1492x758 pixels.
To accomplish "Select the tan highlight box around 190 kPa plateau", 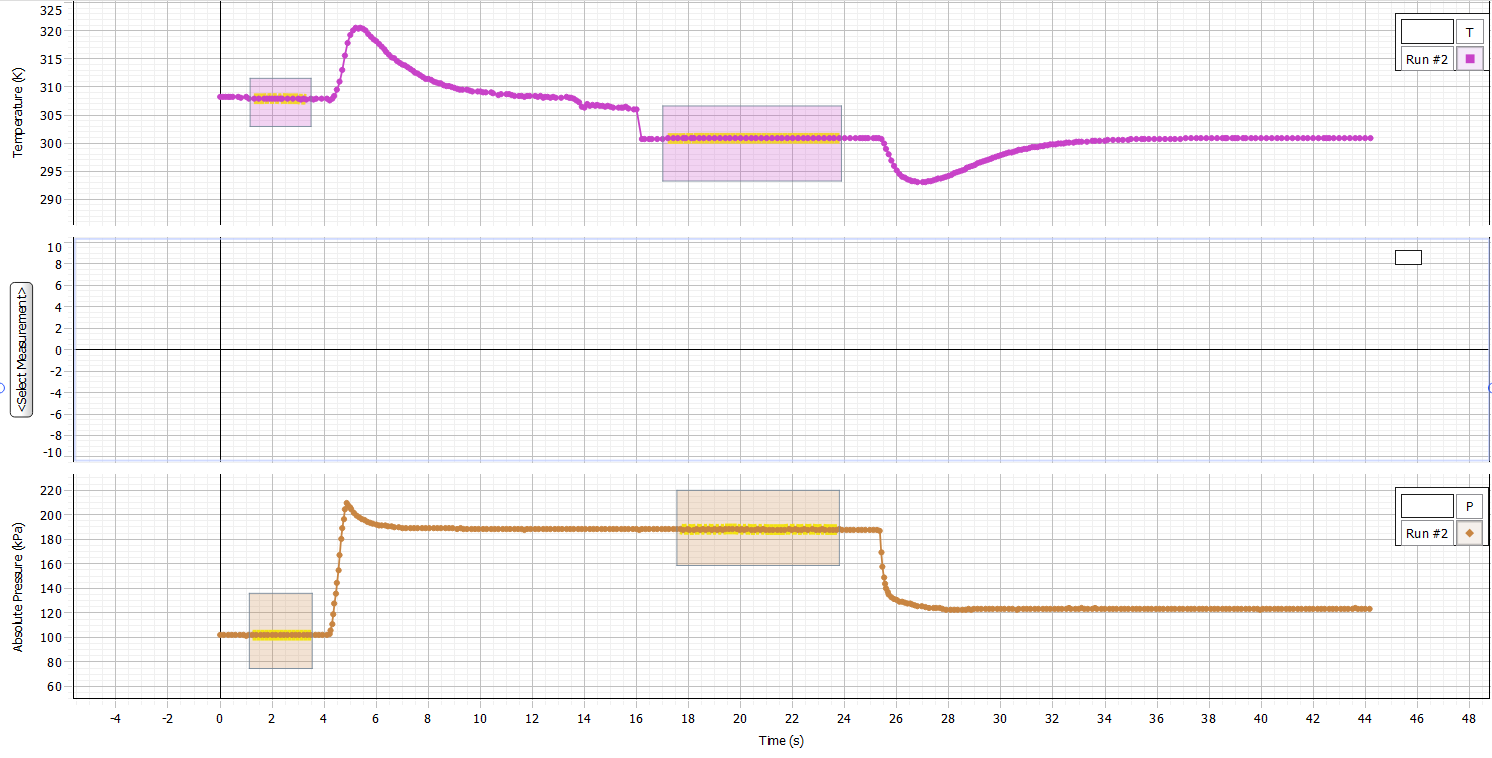I will coord(757,550).
